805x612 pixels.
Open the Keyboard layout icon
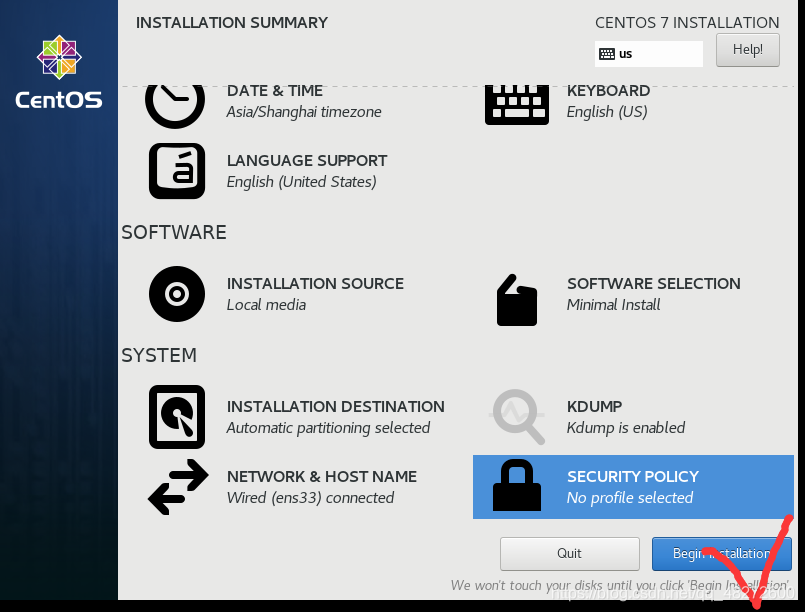pos(517,105)
